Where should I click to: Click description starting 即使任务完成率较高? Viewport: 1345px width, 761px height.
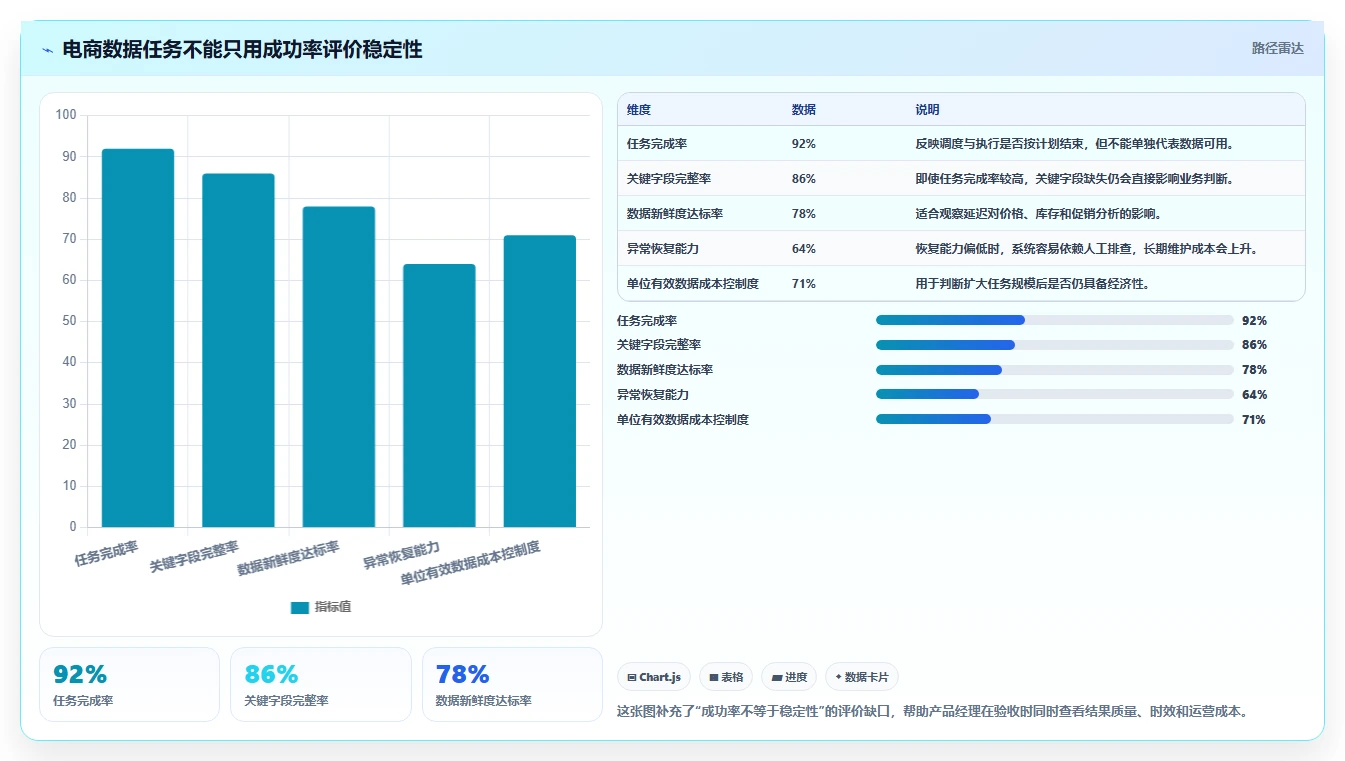1074,179
